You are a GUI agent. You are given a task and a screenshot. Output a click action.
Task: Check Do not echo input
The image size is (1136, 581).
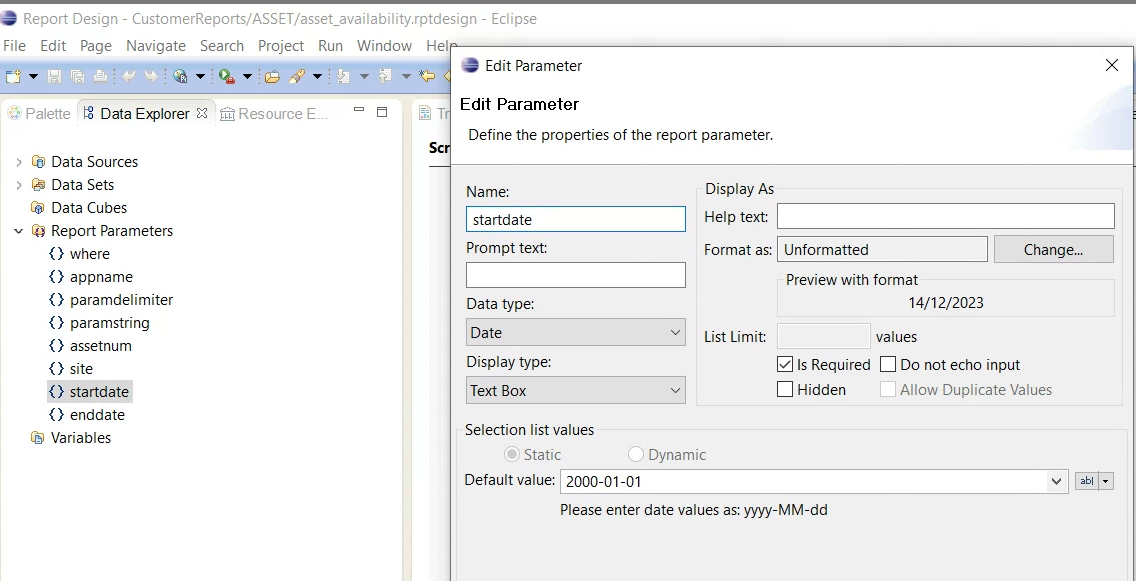point(888,365)
